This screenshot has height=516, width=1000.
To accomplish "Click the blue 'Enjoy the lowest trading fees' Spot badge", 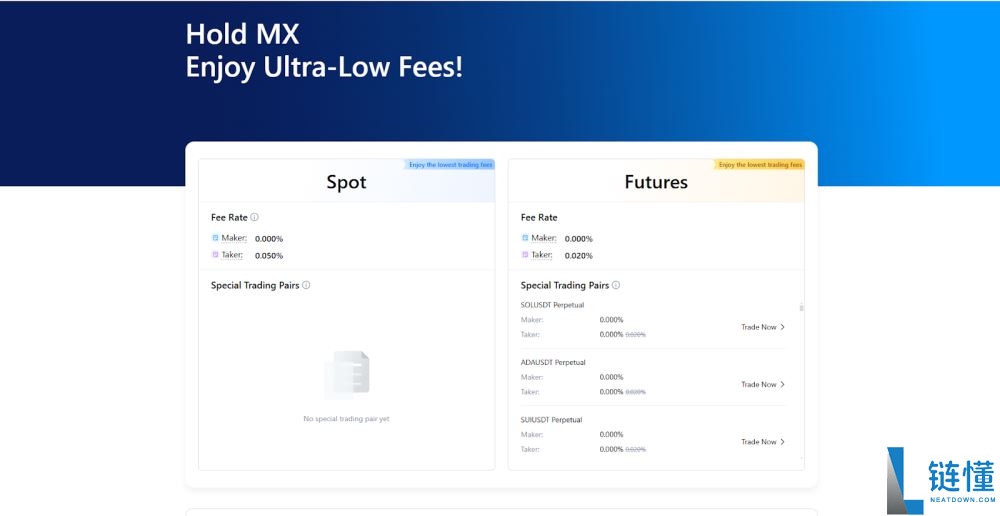I will [x=450, y=165].
